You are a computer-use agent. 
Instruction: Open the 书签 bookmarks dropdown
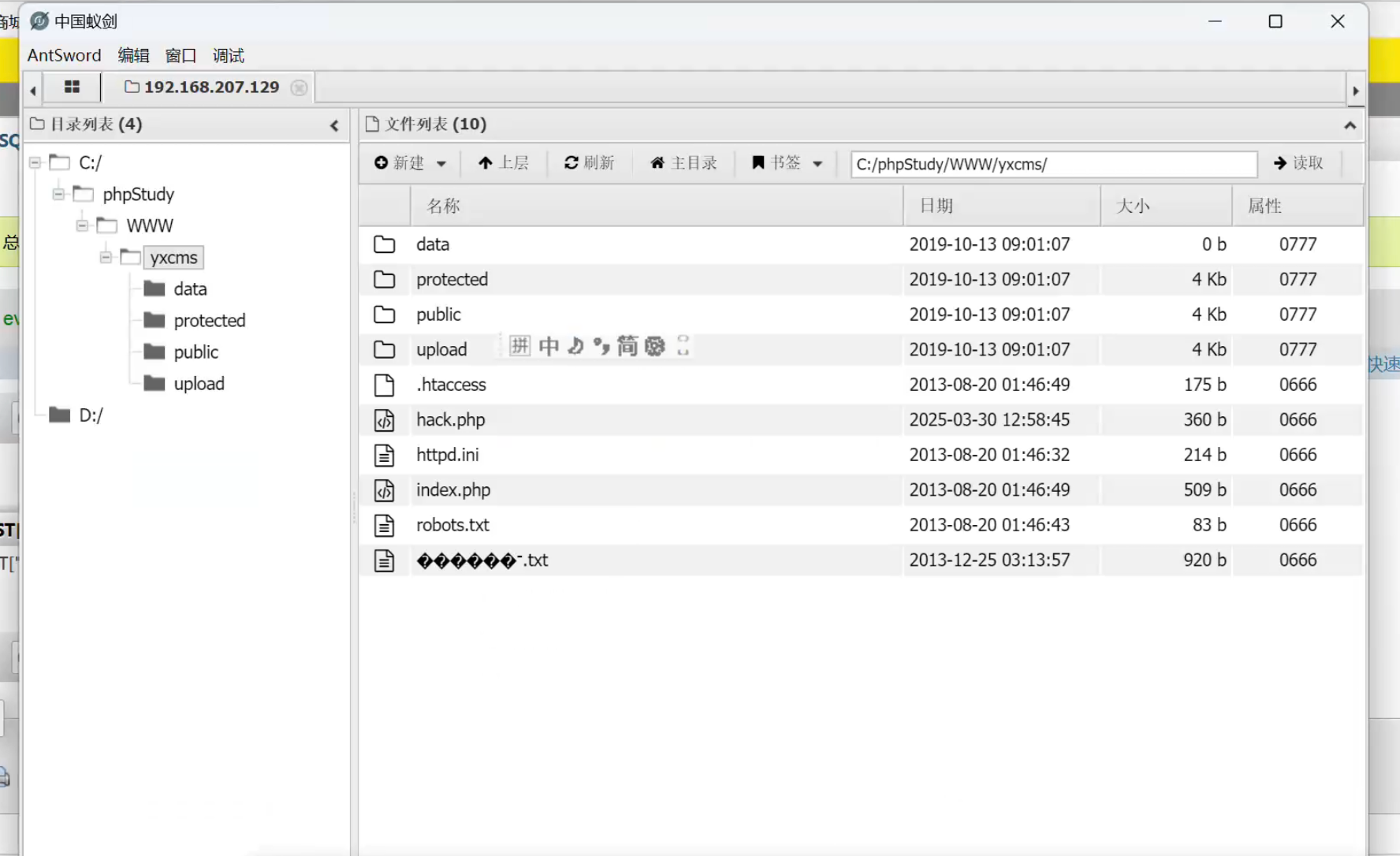coord(787,163)
